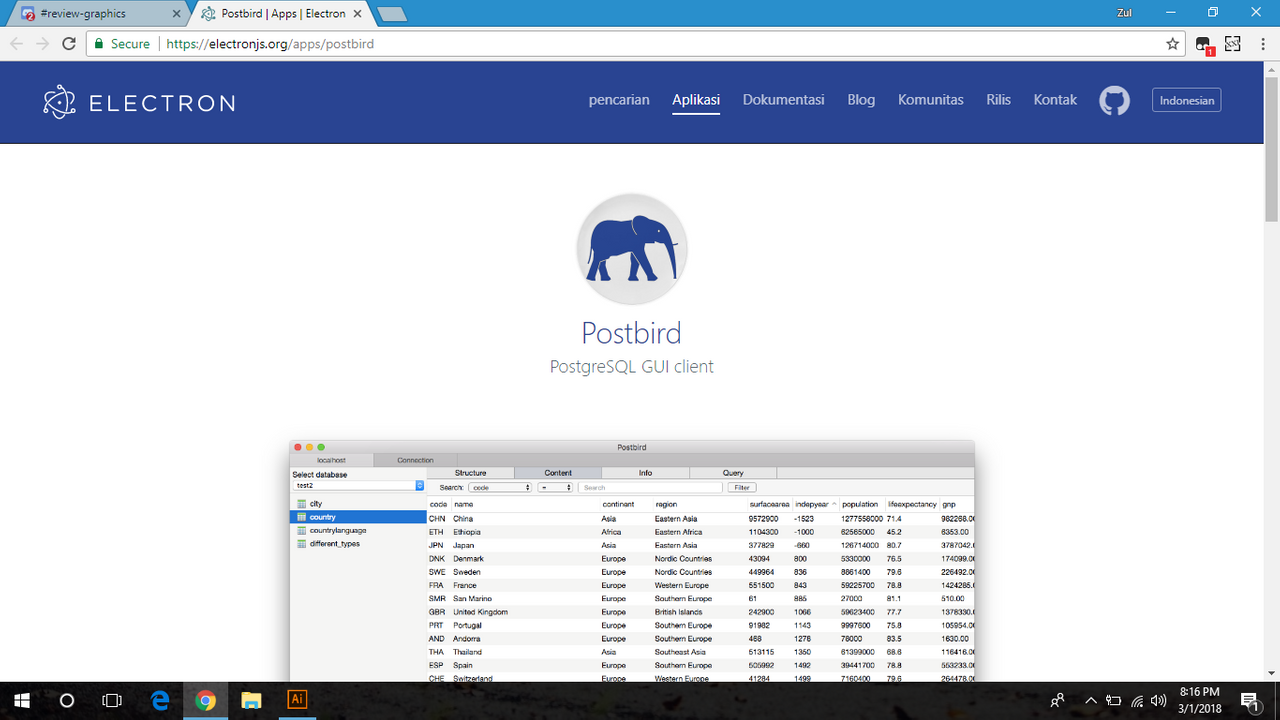1280x720 pixels.
Task: Open the Blog nav link
Action: pos(861,100)
